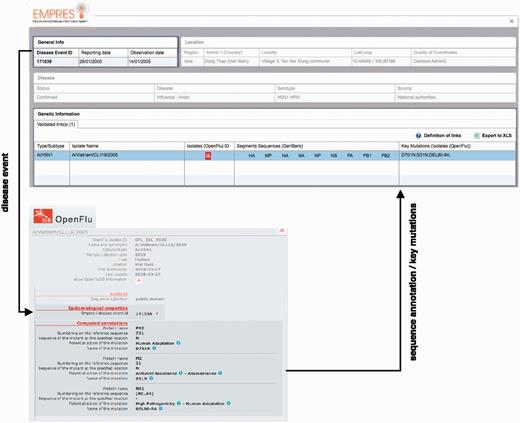The width and height of the screenshot is (520, 423).
Task: Collapse the OpenFlu isolate panel with red arrow
Action: coord(282,230)
